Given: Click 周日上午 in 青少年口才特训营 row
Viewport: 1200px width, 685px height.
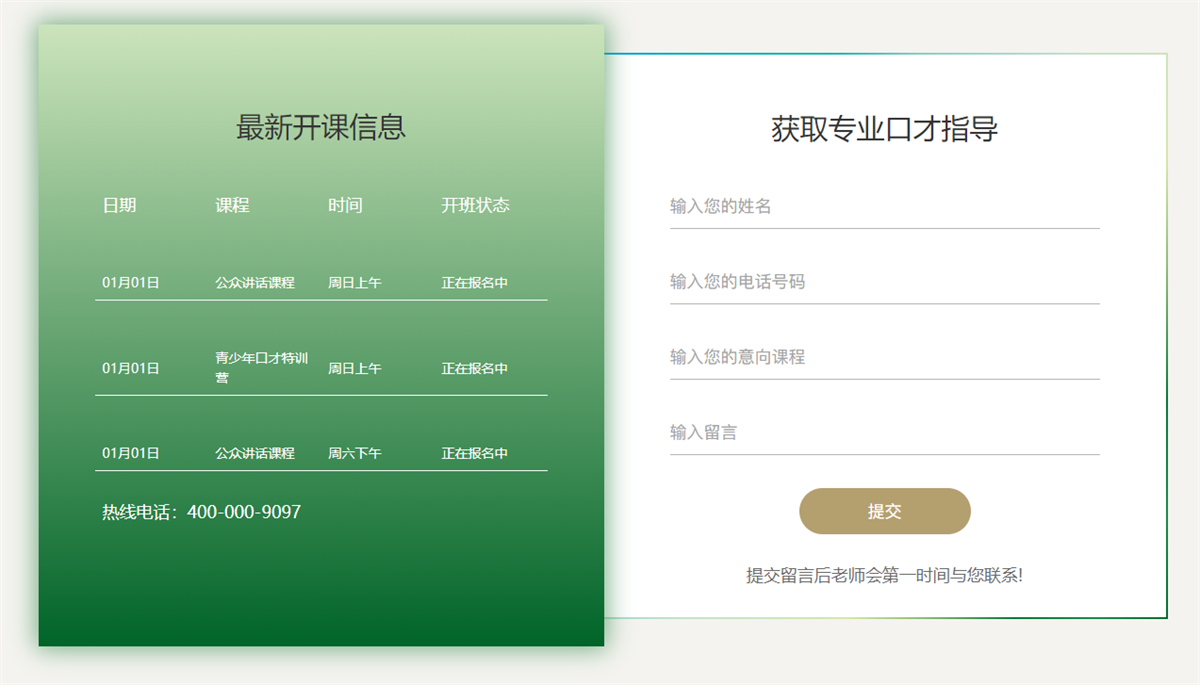Looking at the screenshot, I should pyautogui.click(x=355, y=368).
